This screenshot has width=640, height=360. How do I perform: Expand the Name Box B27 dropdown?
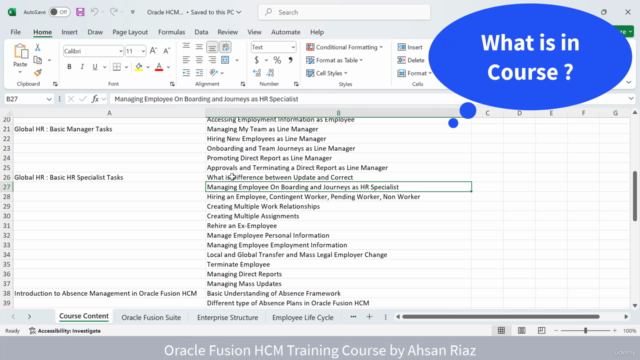point(49,99)
